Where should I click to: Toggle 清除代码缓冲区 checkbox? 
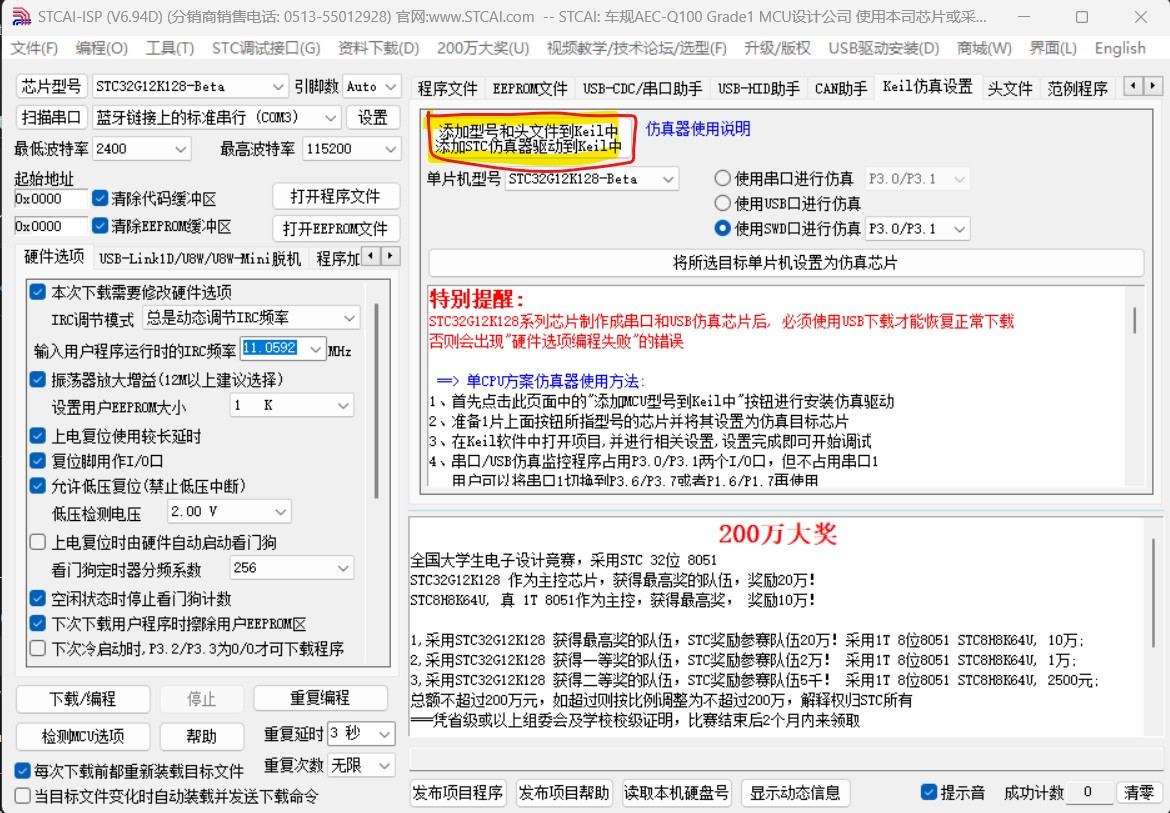(x=100, y=198)
